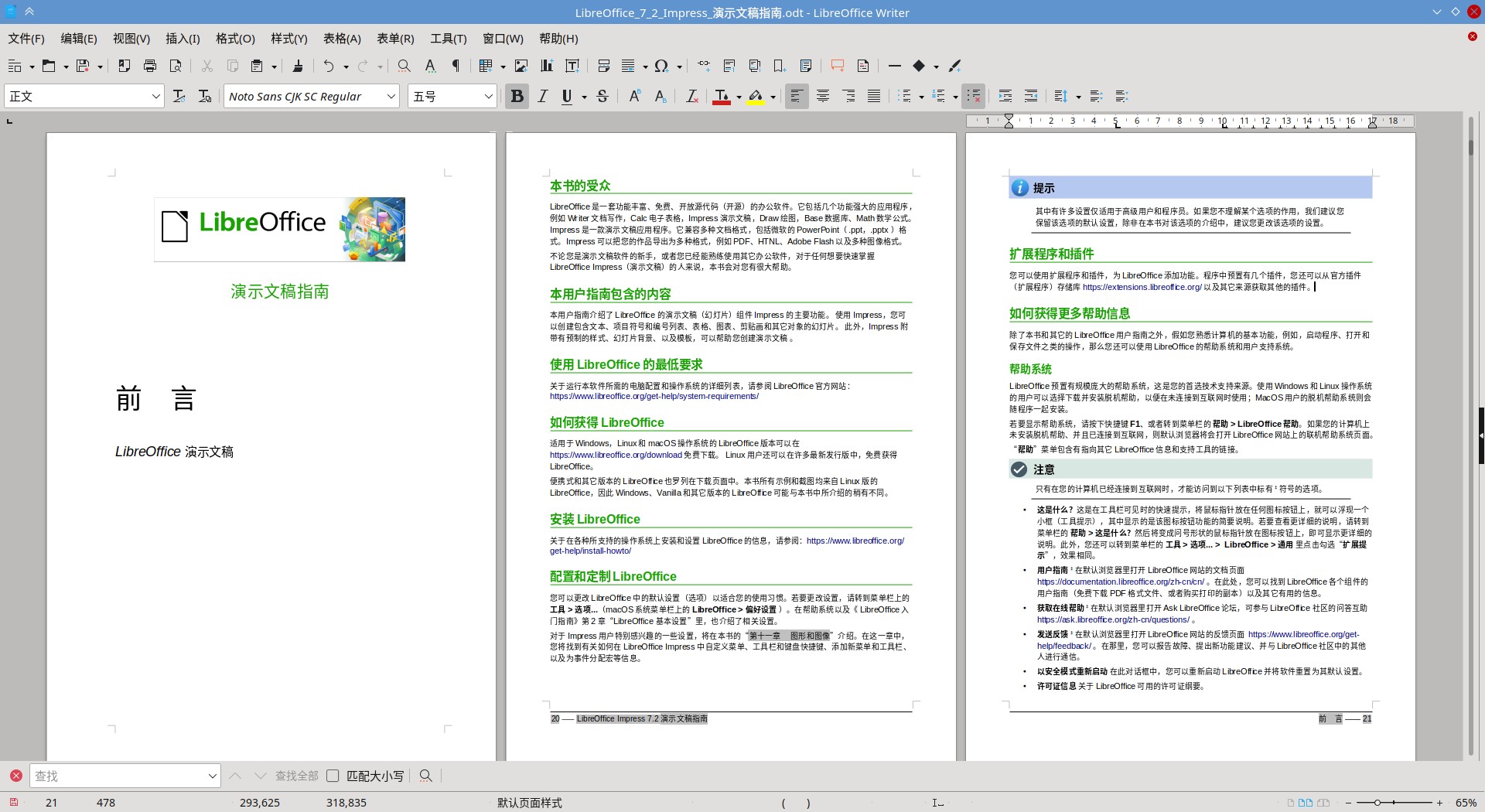Toggle Bold formatting
The image size is (1485, 812).
(x=517, y=96)
